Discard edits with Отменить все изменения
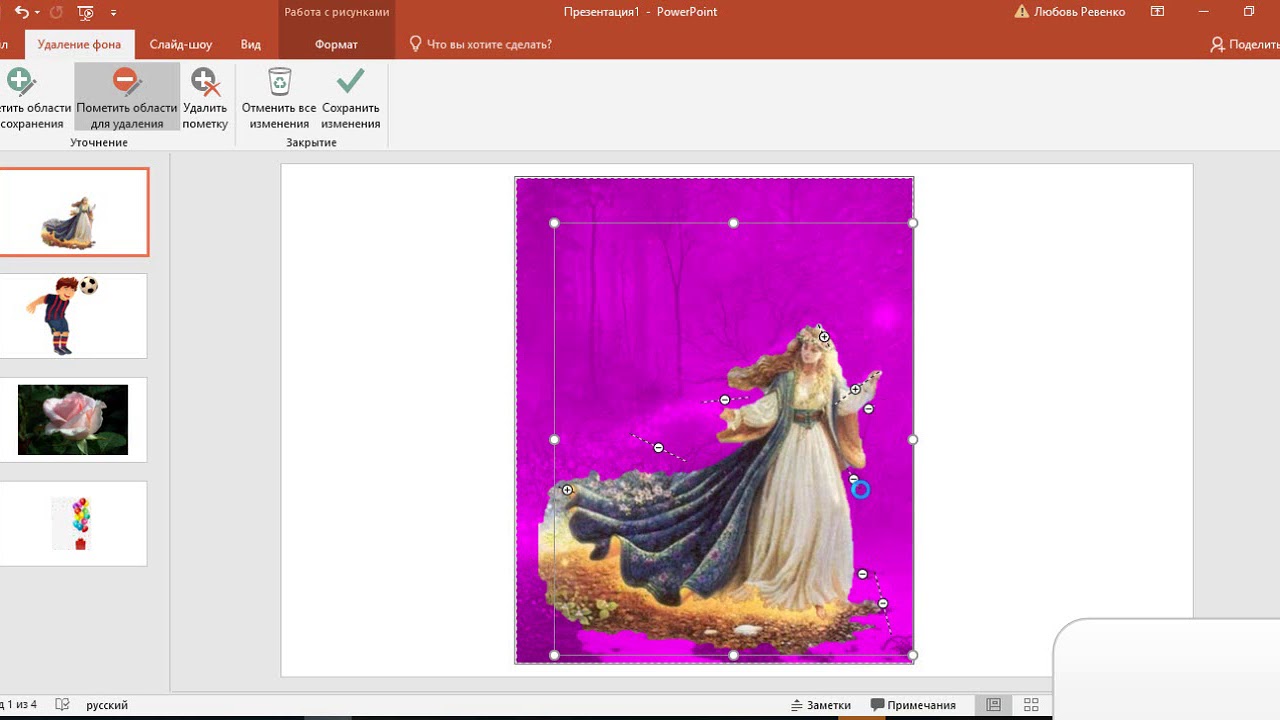 point(279,97)
